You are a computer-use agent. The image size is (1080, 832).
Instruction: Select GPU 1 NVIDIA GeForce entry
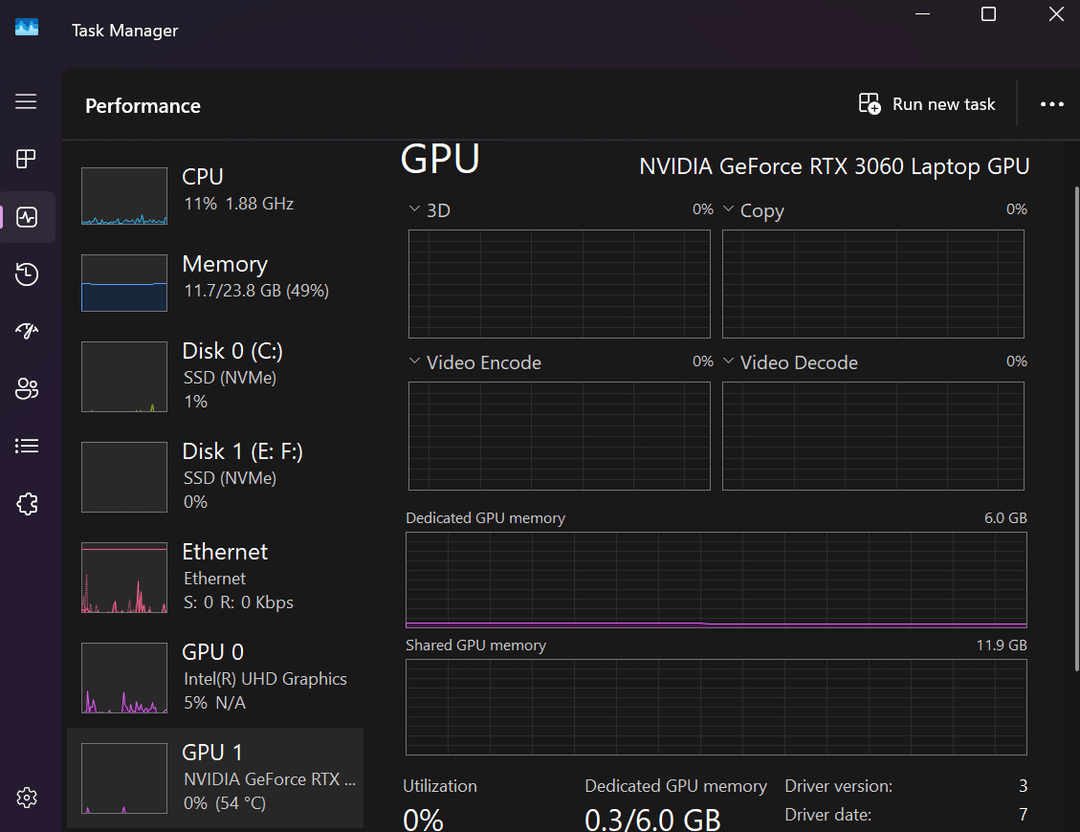216,778
